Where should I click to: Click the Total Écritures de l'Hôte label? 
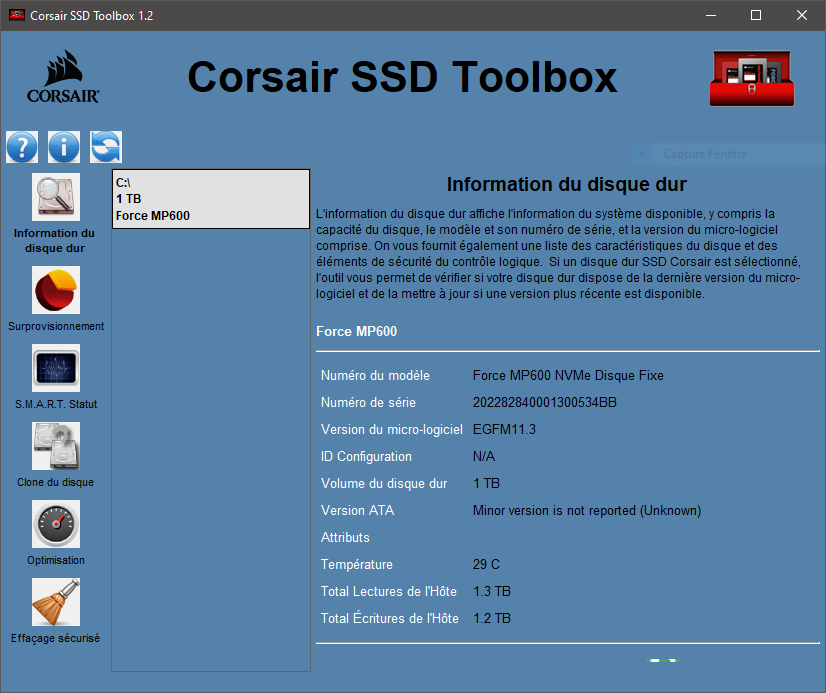[390, 618]
